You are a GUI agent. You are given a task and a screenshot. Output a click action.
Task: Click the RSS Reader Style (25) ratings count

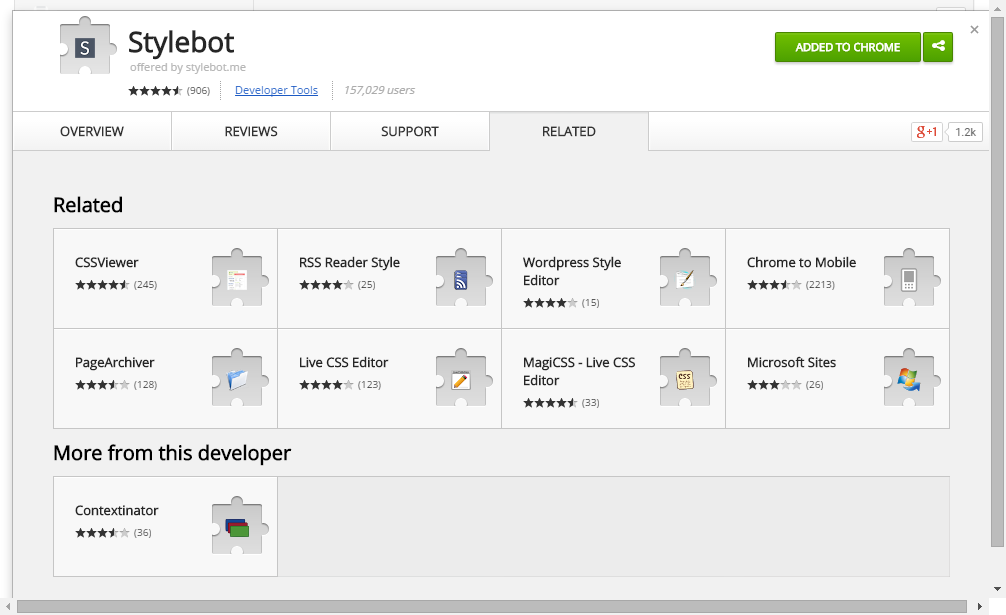point(366,285)
